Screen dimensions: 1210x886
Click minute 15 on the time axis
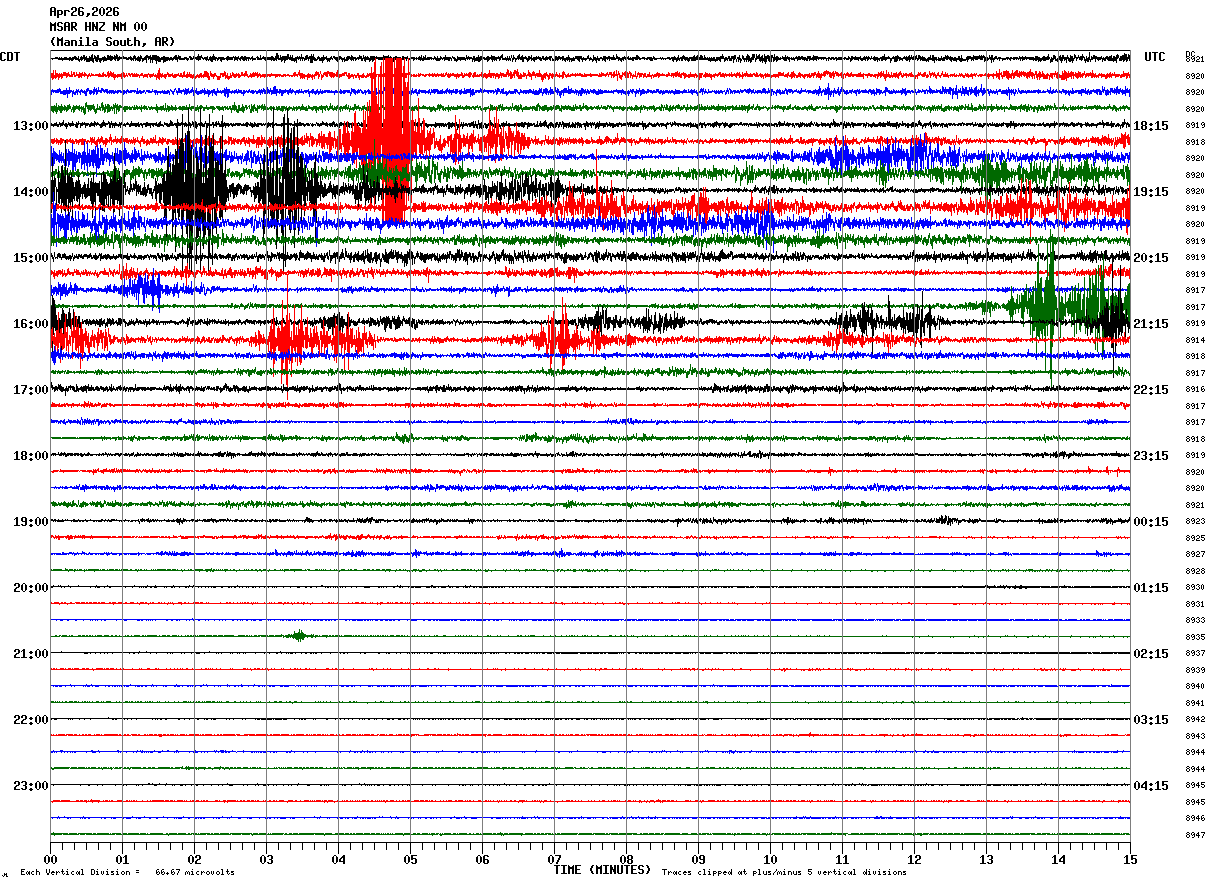[1130, 859]
